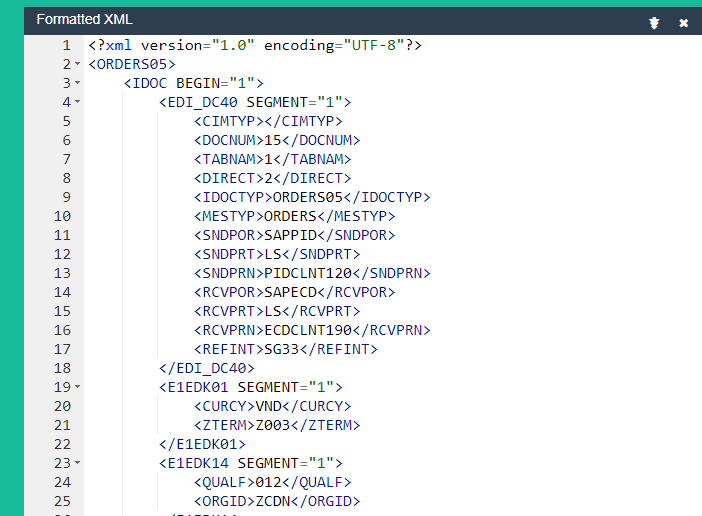702x516 pixels.
Task: Click the Formatted XML panel title
Action: coord(84,20)
